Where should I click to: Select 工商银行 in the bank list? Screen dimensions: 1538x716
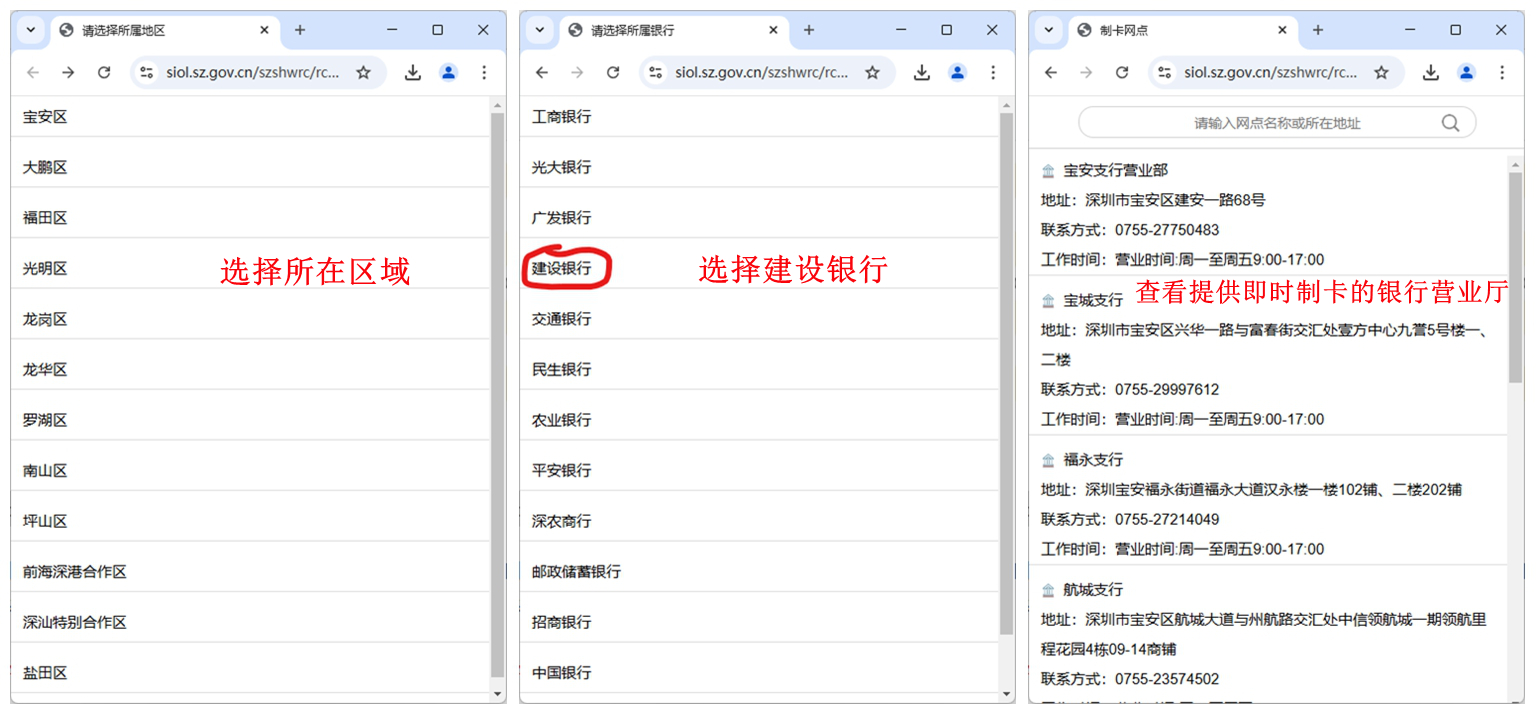[759, 117]
